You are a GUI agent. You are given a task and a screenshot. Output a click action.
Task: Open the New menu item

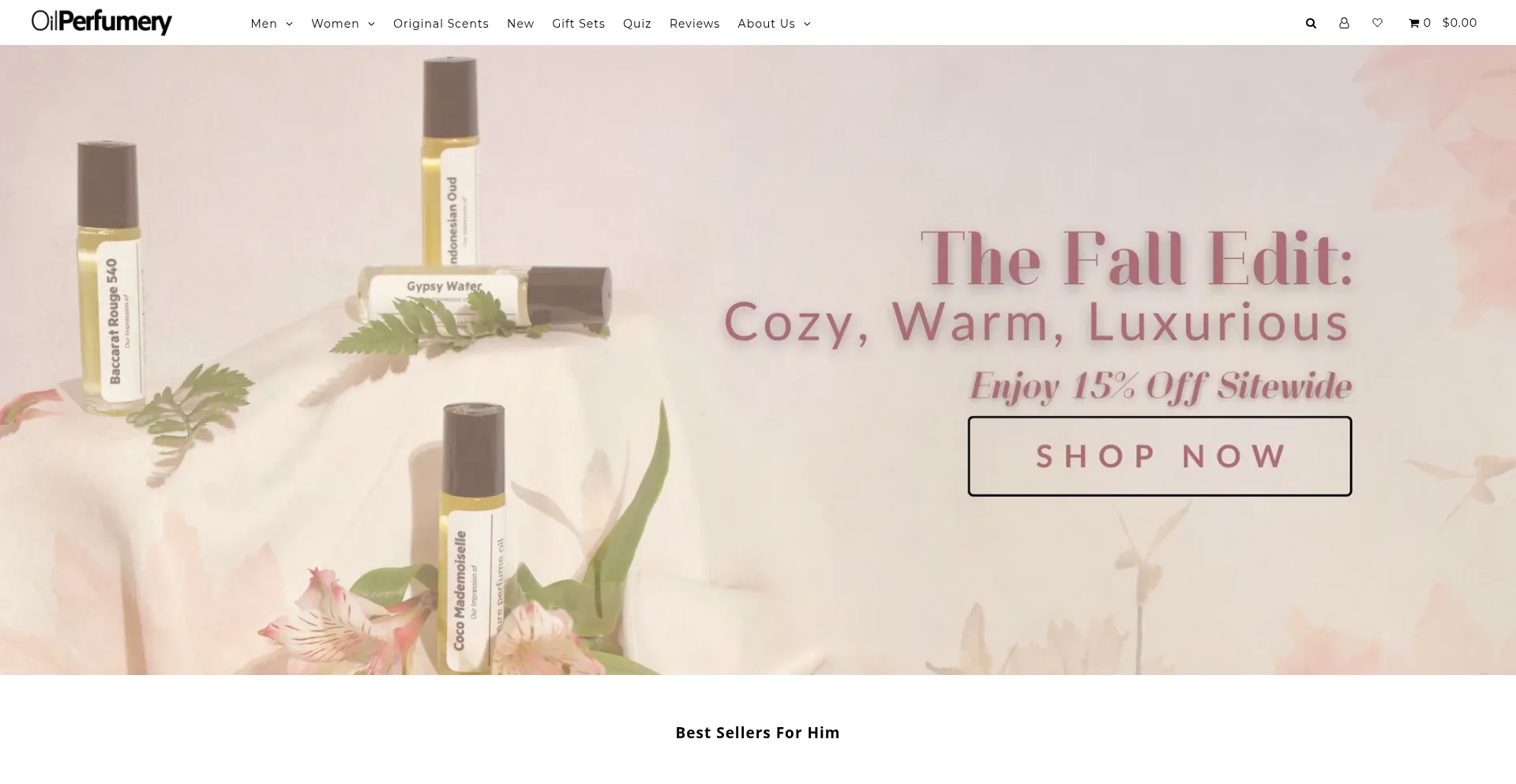[520, 24]
